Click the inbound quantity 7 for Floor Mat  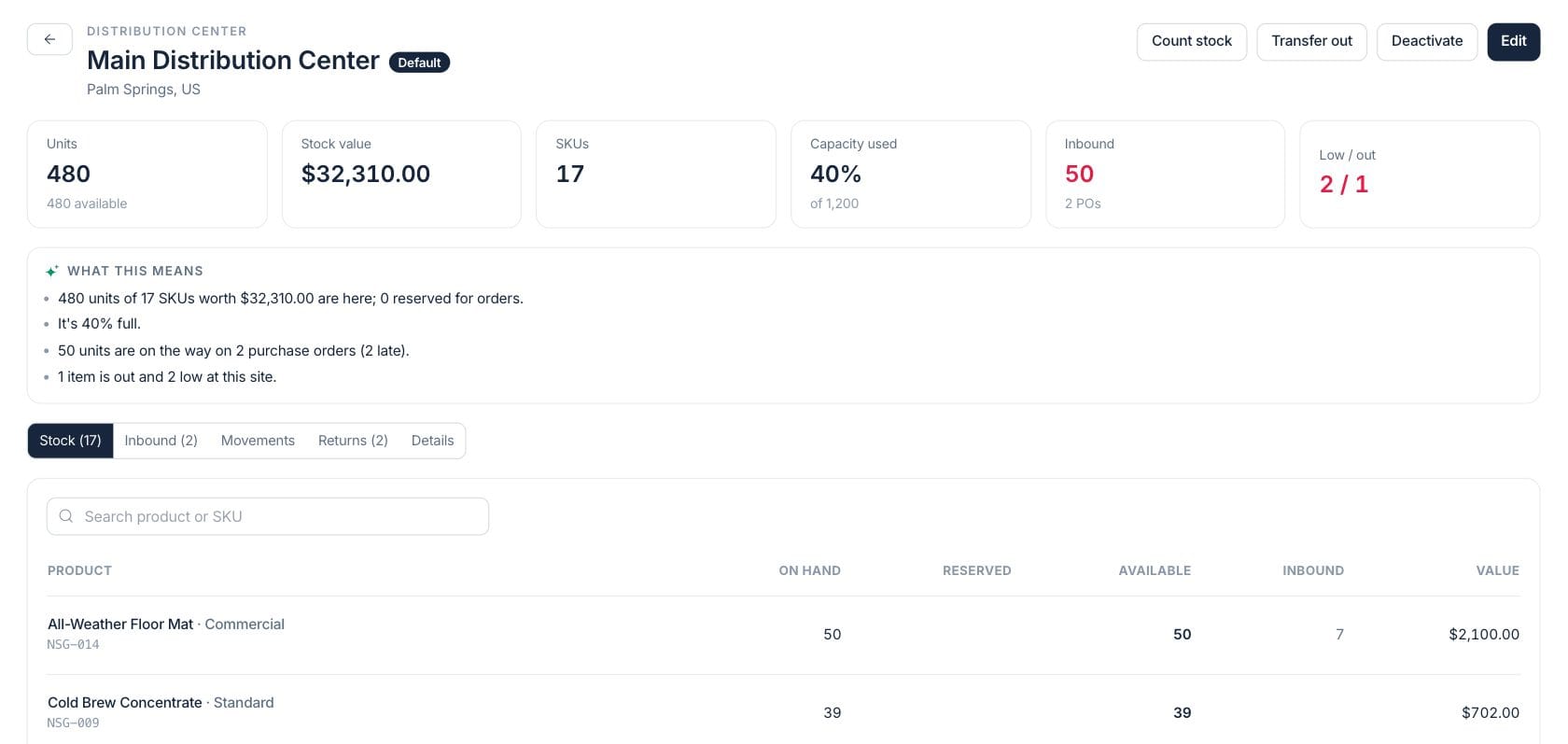(x=1339, y=634)
